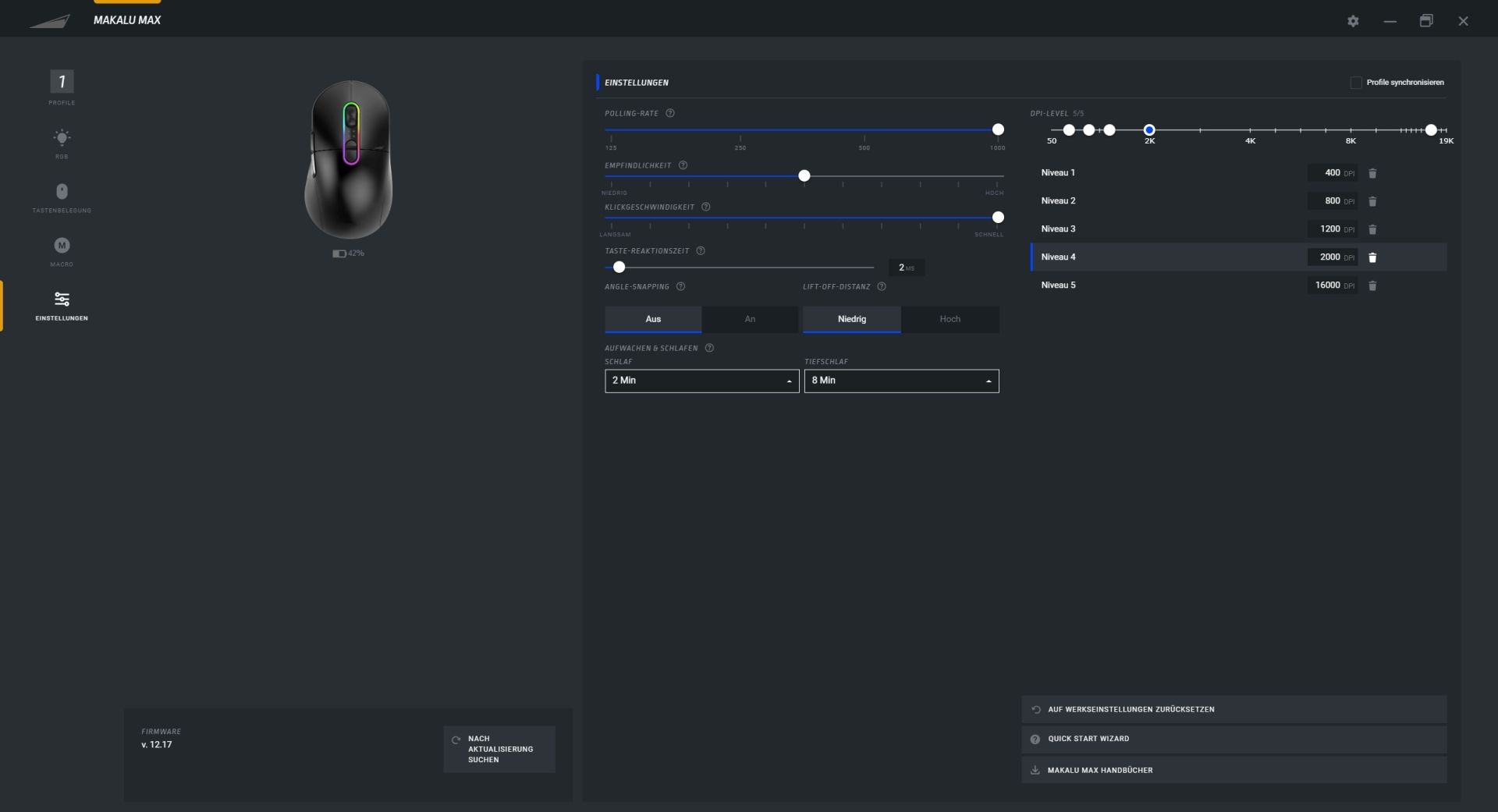
Task: Click the Lift-Off-Distanz help icon
Action: [882, 286]
